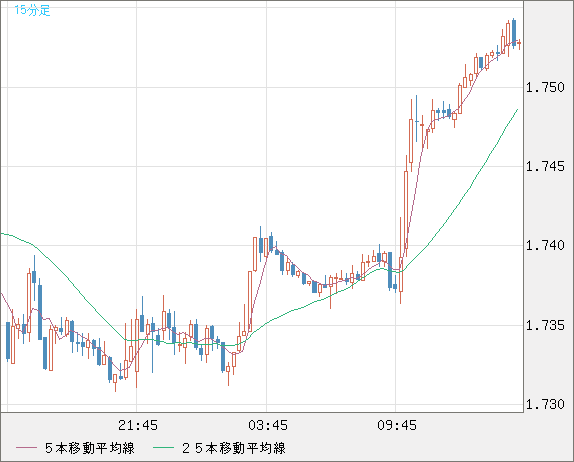Click the pink 5-period moving average legend line
The width and height of the screenshot is (574, 462).
coord(26,448)
